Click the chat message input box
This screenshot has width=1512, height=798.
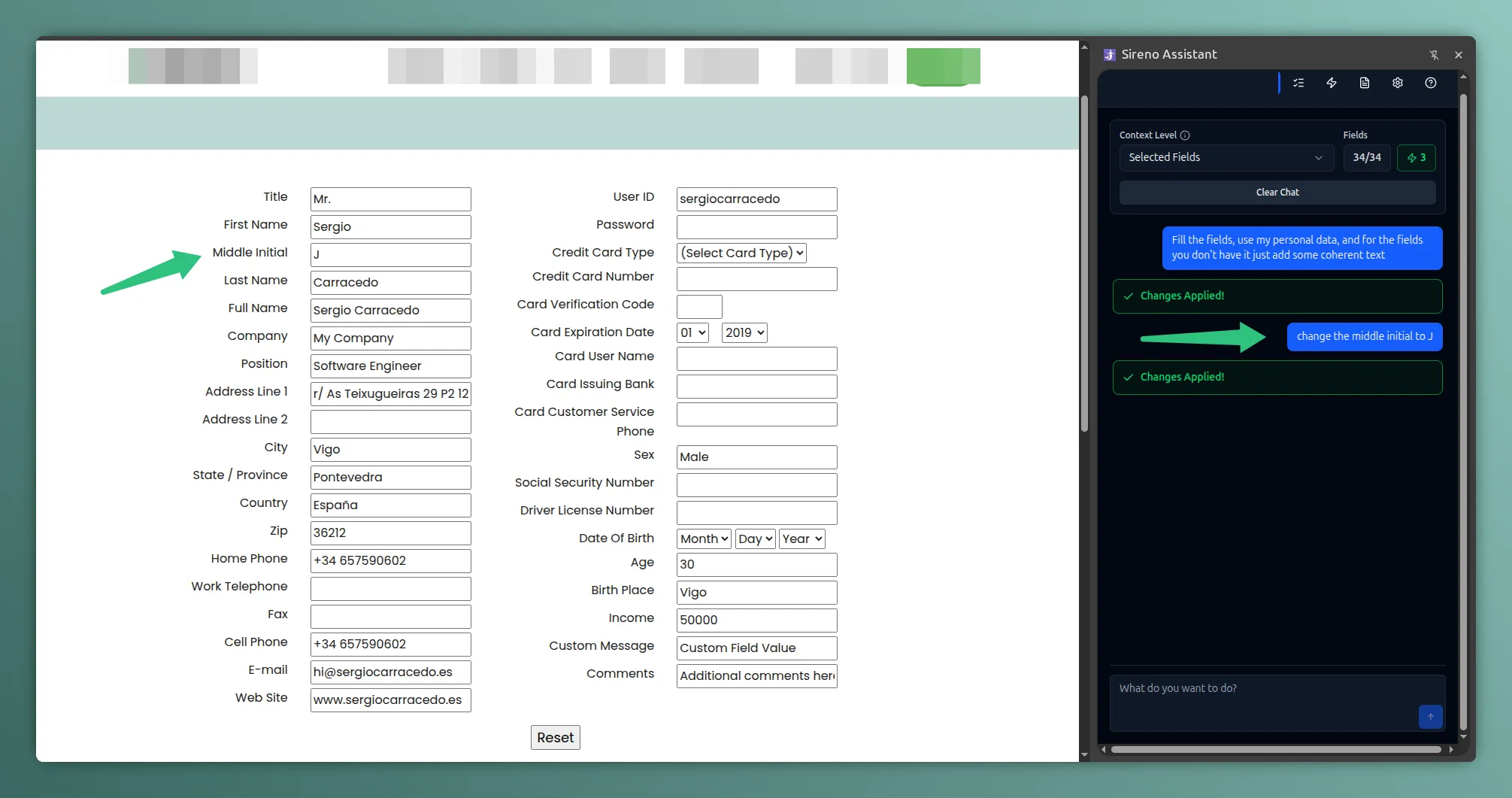click(x=1263, y=699)
